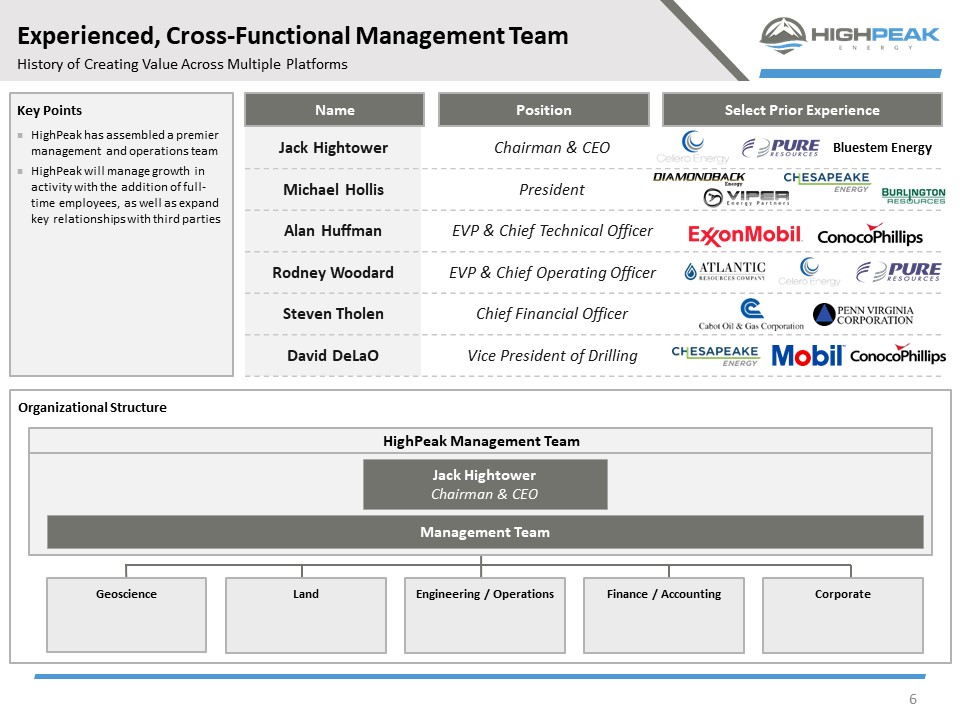960x720 pixels.
Task: Select Jack Hightower in the Name column
Action: coord(333,148)
